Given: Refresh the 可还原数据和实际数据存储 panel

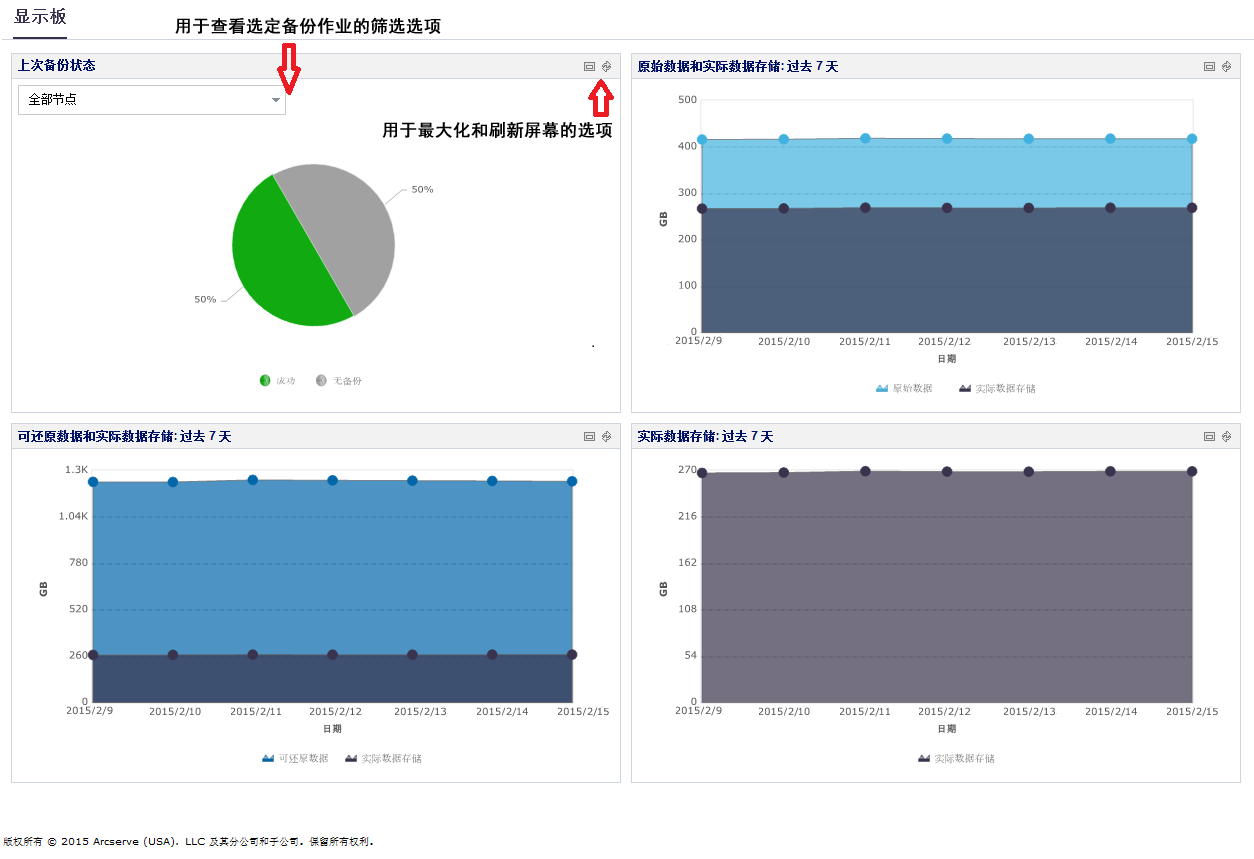Looking at the screenshot, I should click(x=606, y=436).
